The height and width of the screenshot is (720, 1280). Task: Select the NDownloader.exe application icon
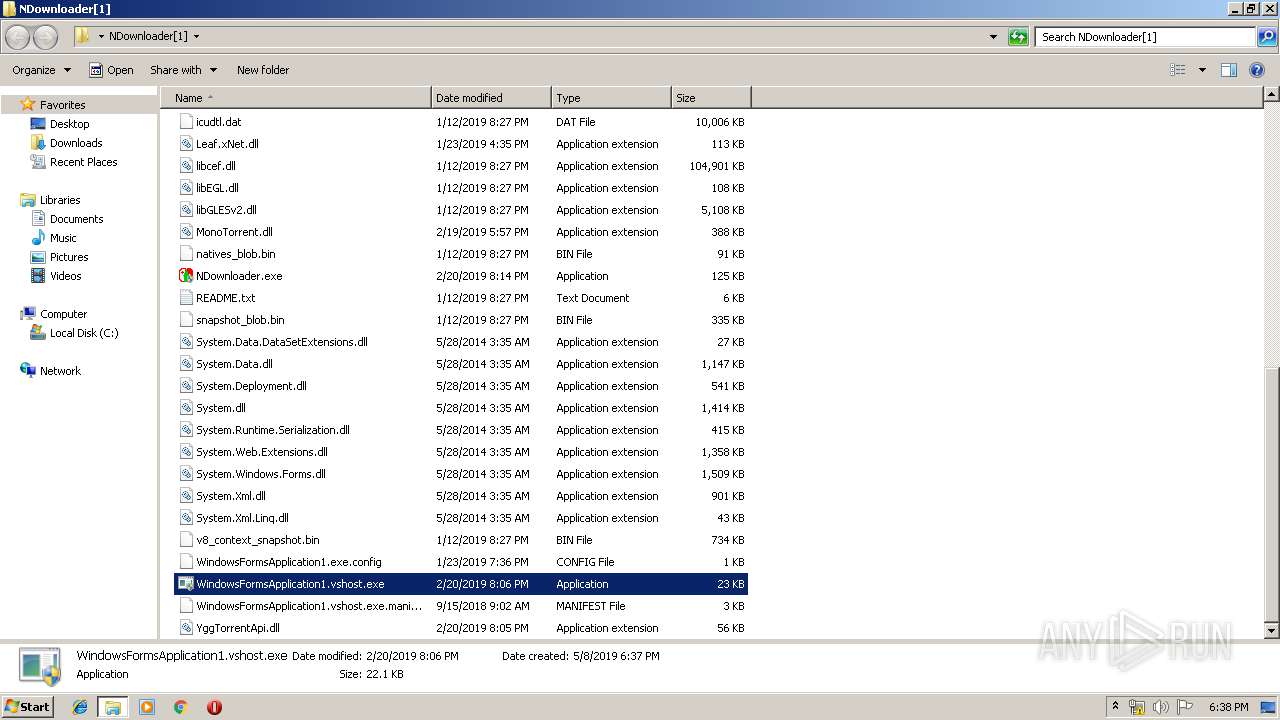[186, 276]
